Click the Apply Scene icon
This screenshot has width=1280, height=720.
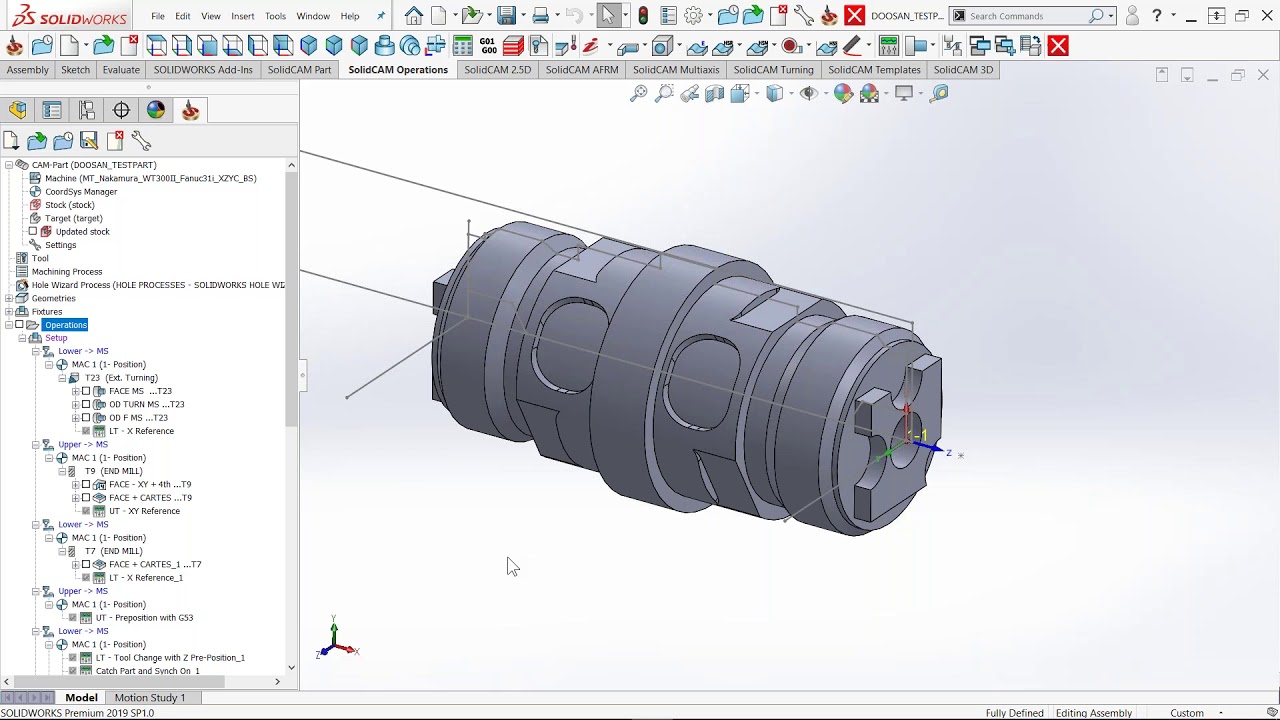869,93
